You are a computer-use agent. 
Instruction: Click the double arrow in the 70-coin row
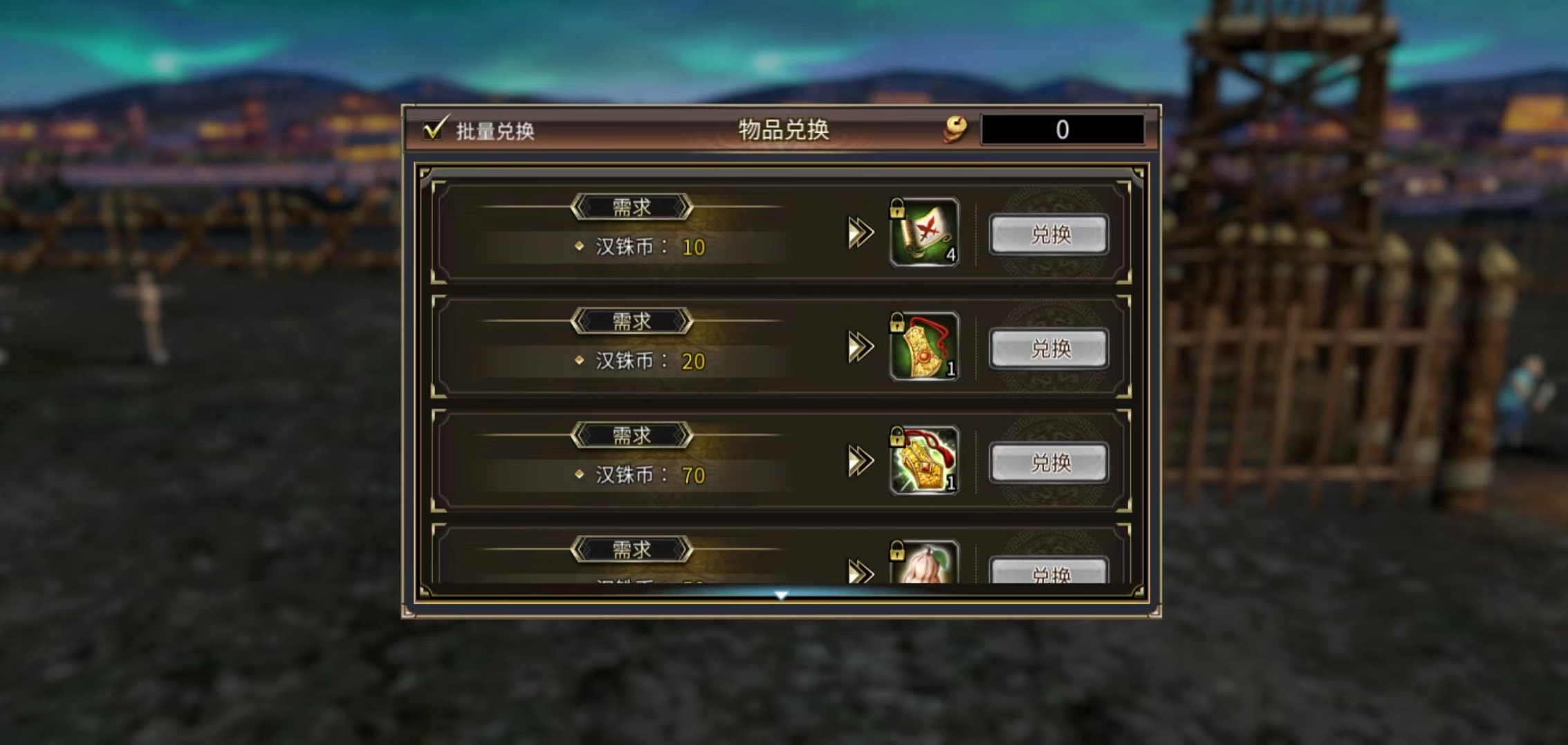pos(861,461)
